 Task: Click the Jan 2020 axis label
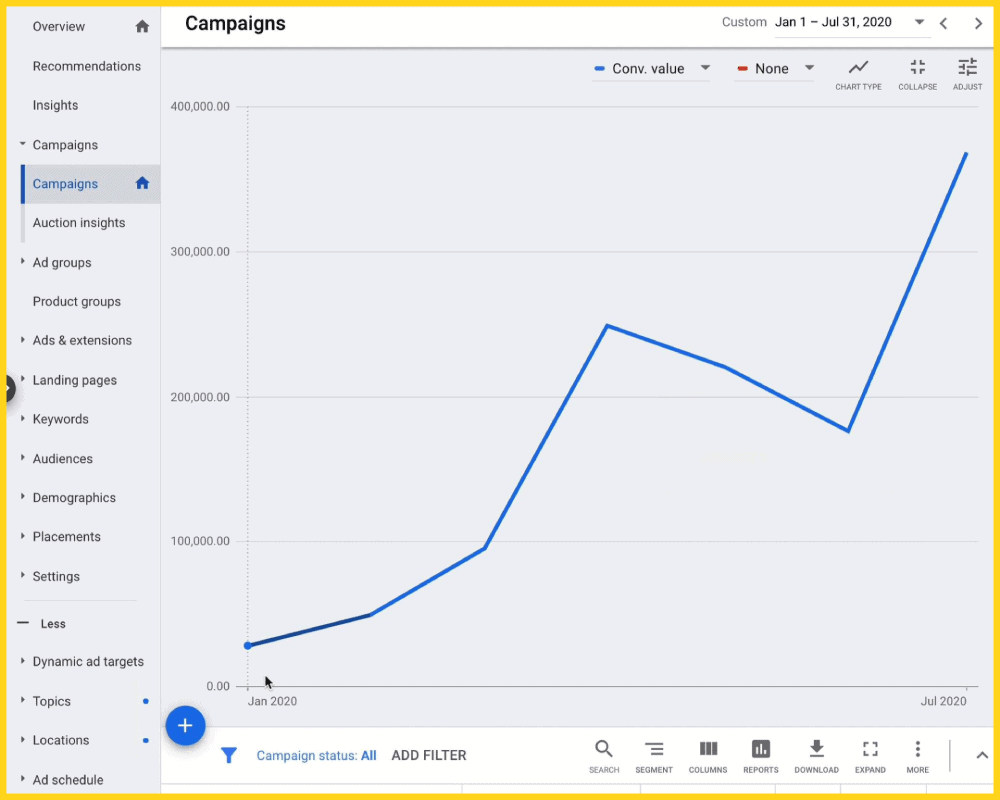(x=272, y=701)
